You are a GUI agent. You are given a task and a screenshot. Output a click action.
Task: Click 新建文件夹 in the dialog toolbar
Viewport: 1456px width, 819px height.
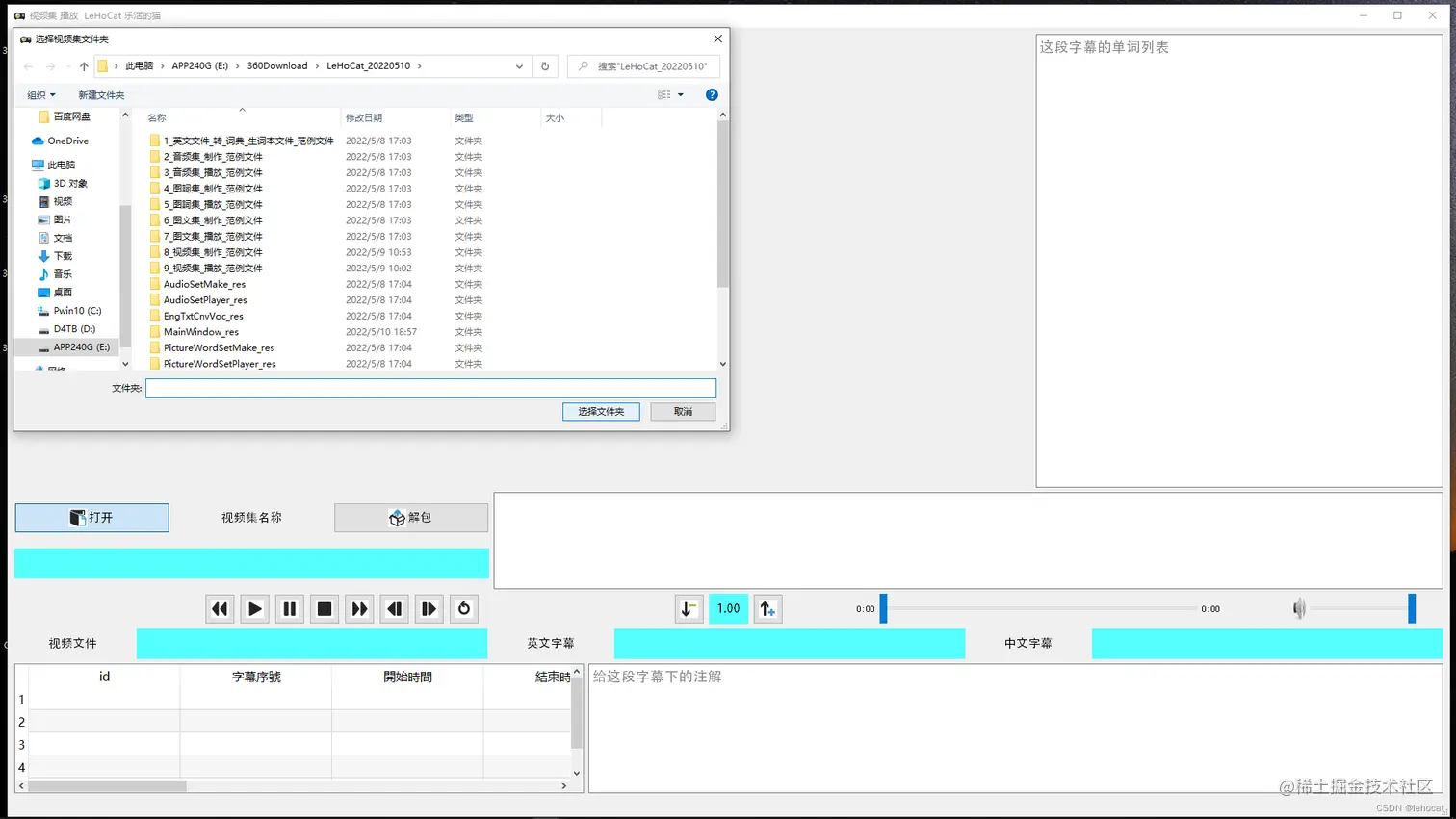(101, 95)
